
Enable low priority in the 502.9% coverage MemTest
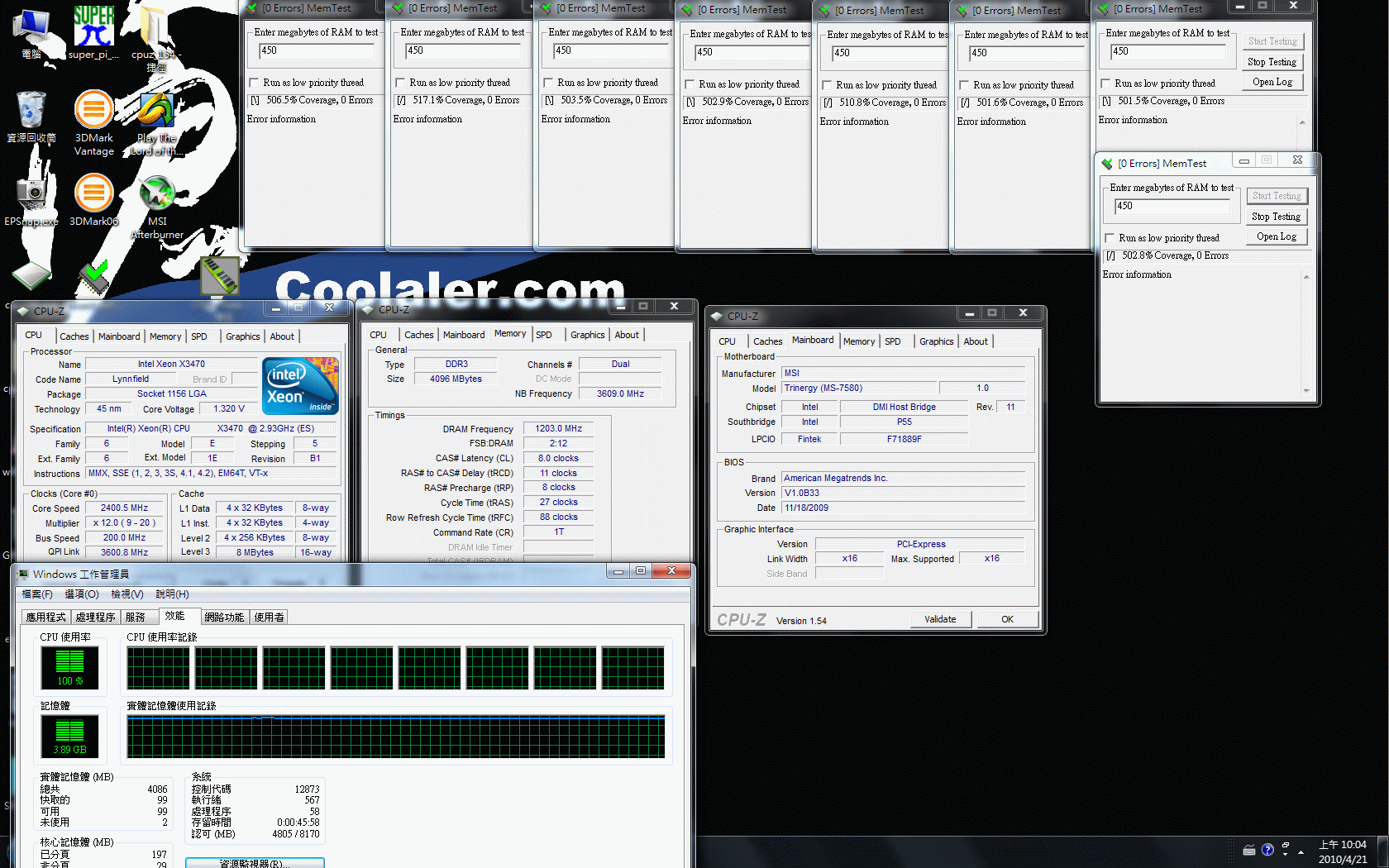690,84
